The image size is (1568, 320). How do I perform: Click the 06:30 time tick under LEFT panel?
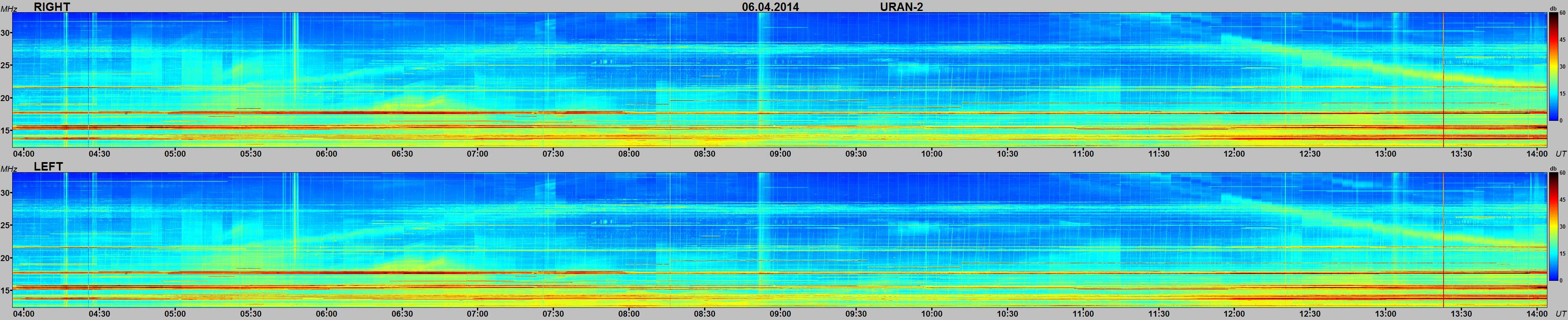point(402,314)
